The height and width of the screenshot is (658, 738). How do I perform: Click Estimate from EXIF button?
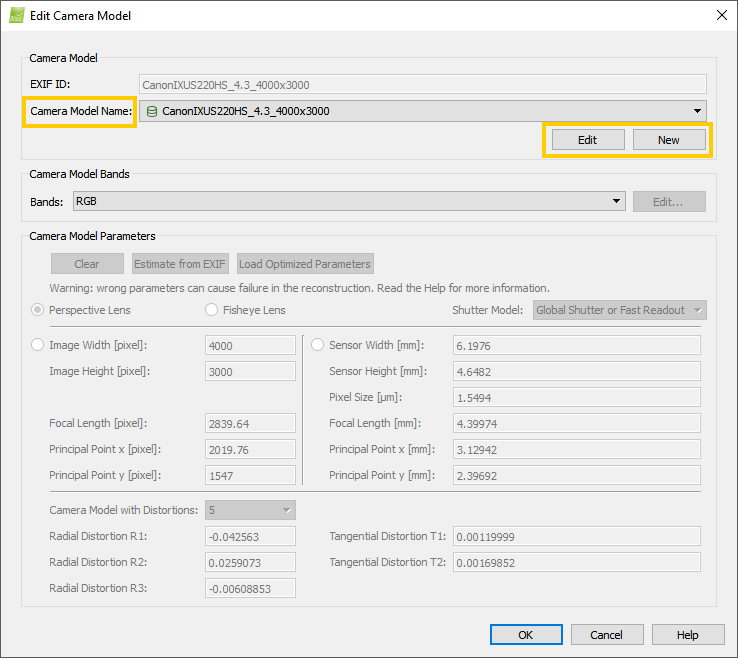tap(180, 264)
